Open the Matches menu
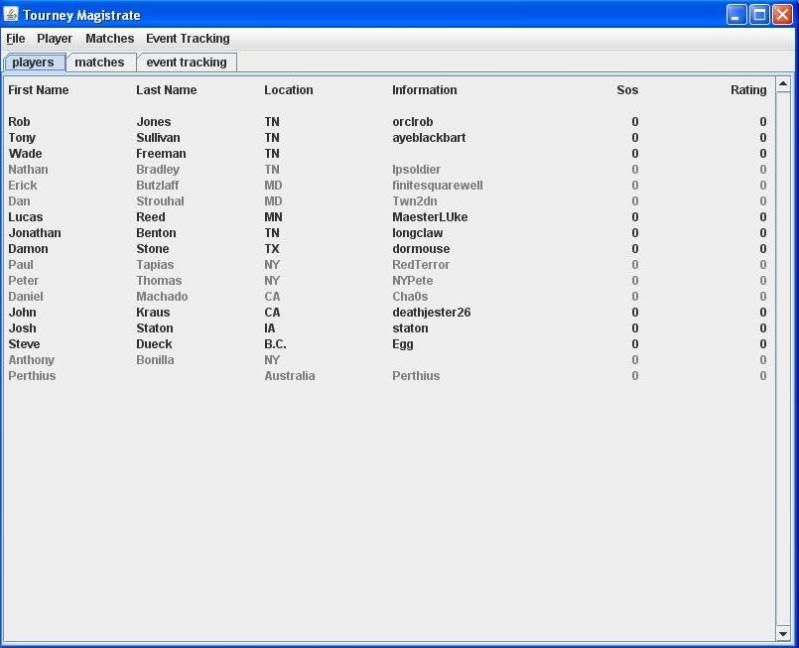The height and width of the screenshot is (648, 799). click(110, 39)
